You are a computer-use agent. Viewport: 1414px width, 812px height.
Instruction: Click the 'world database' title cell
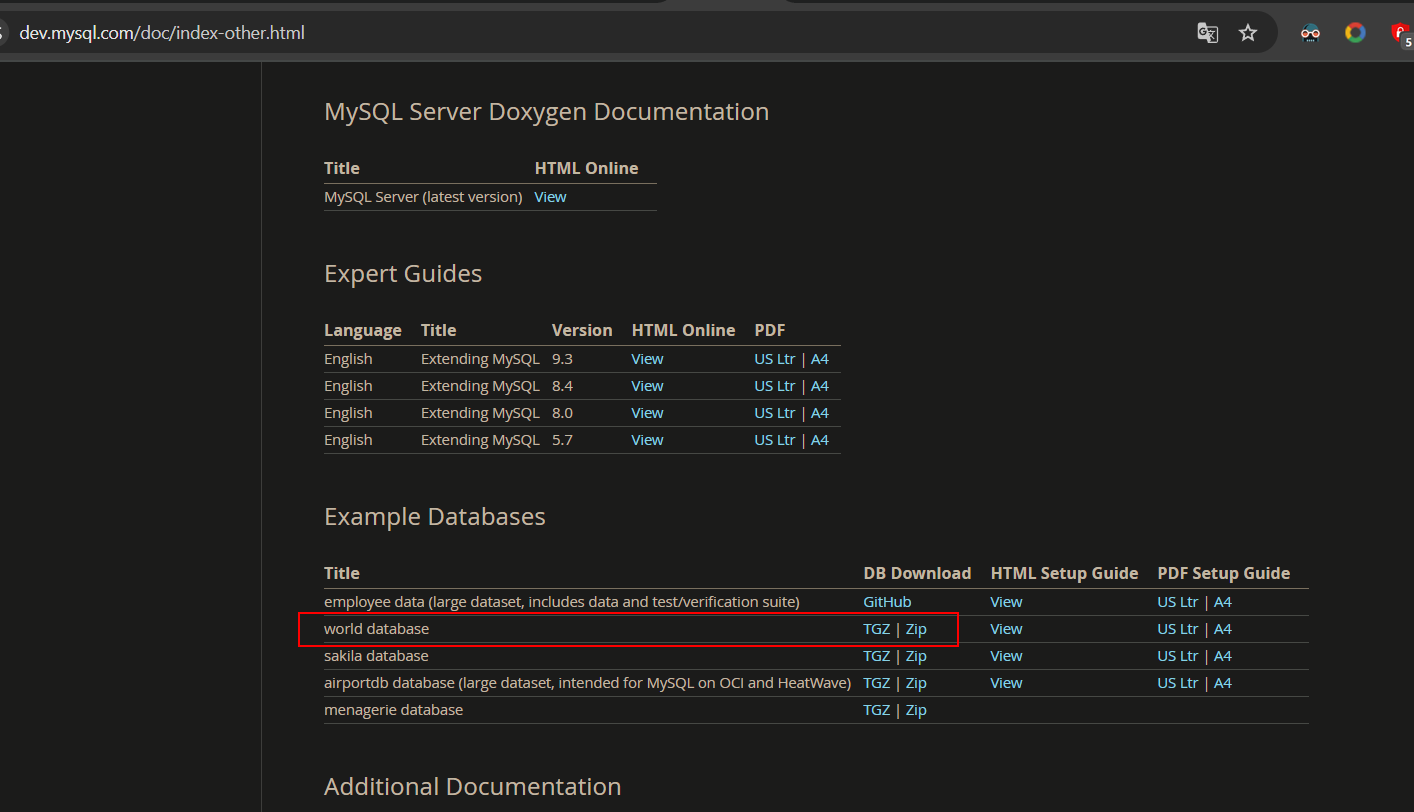point(376,629)
